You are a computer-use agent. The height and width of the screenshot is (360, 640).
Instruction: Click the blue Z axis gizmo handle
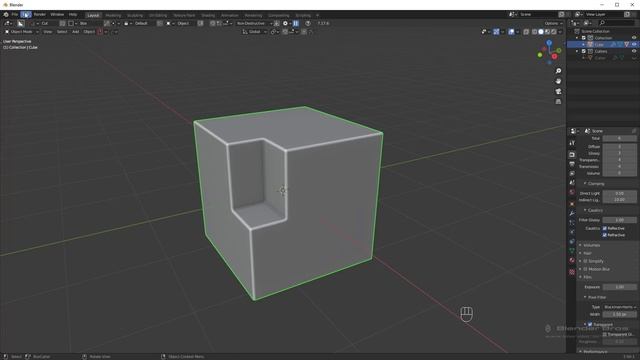pyautogui.click(x=549, y=42)
